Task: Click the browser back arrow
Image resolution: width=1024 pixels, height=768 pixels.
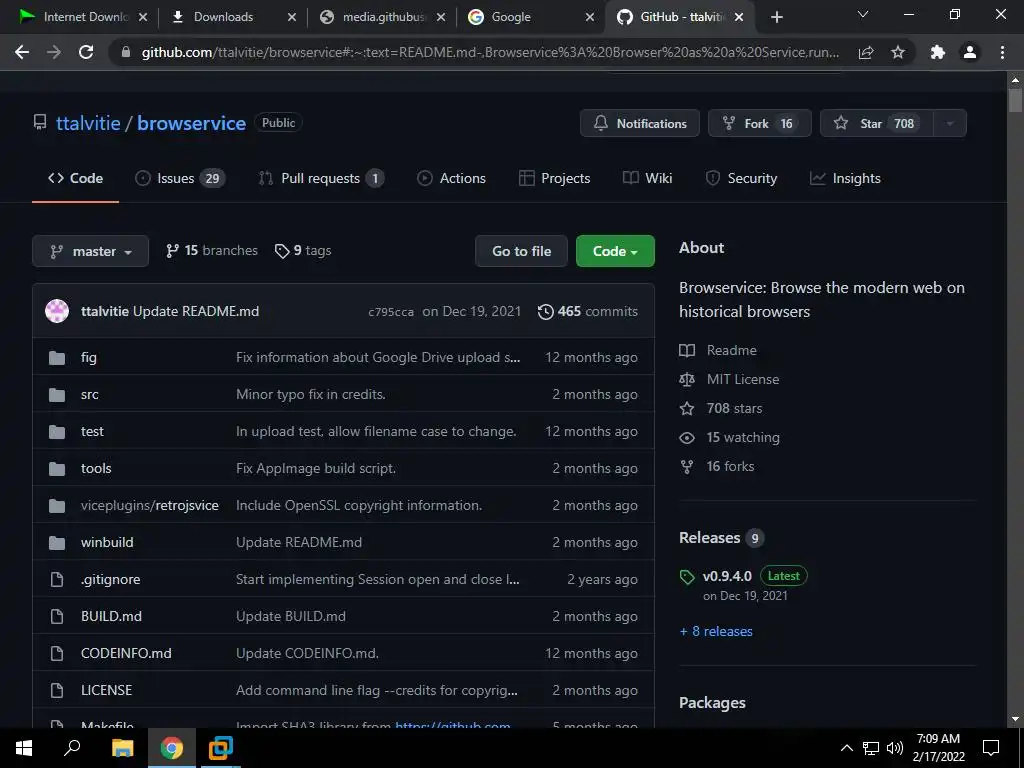Action: click(x=22, y=52)
